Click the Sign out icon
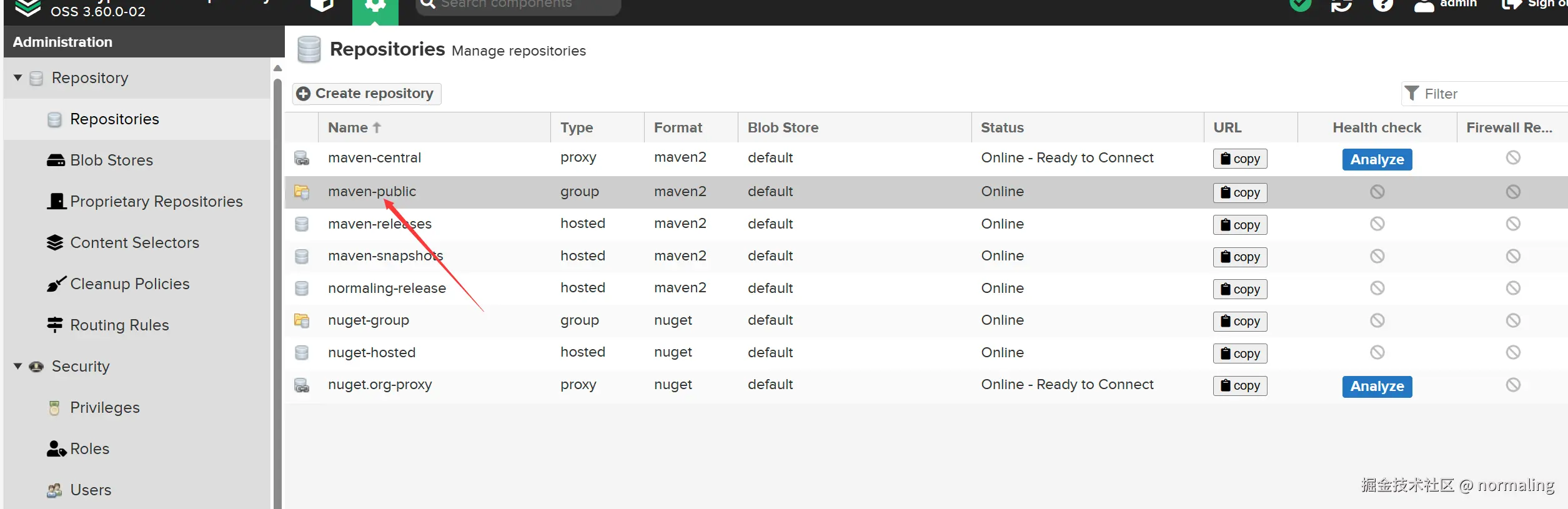The image size is (1568, 509). 1511,5
